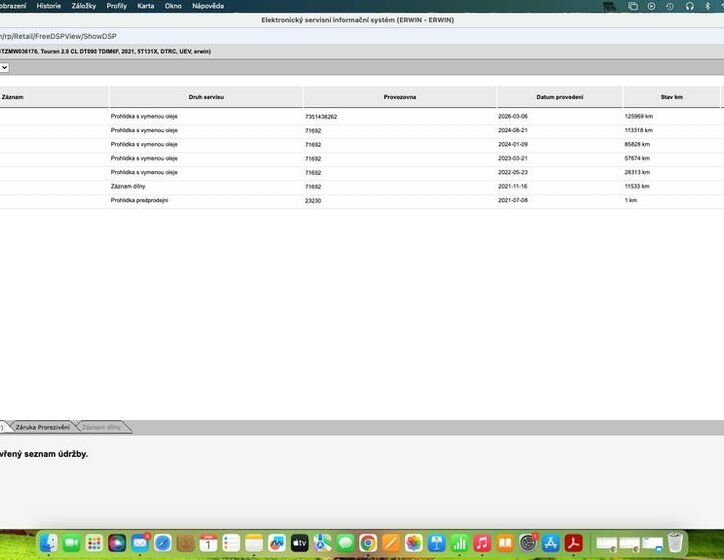Open the Historie menu
The width and height of the screenshot is (724, 560).
coord(48,6)
